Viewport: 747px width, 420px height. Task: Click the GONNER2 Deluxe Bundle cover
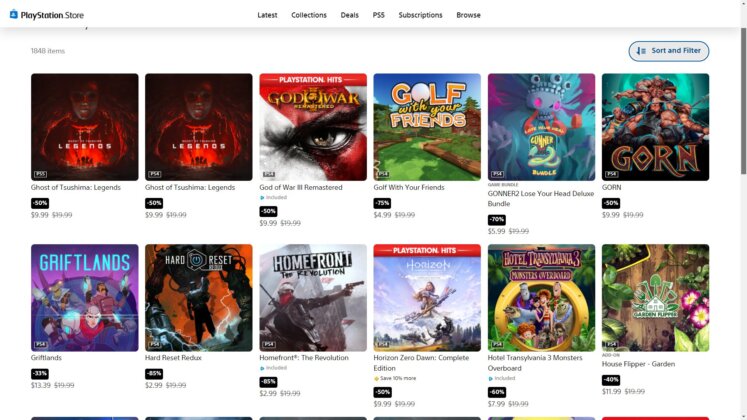[x=541, y=127]
